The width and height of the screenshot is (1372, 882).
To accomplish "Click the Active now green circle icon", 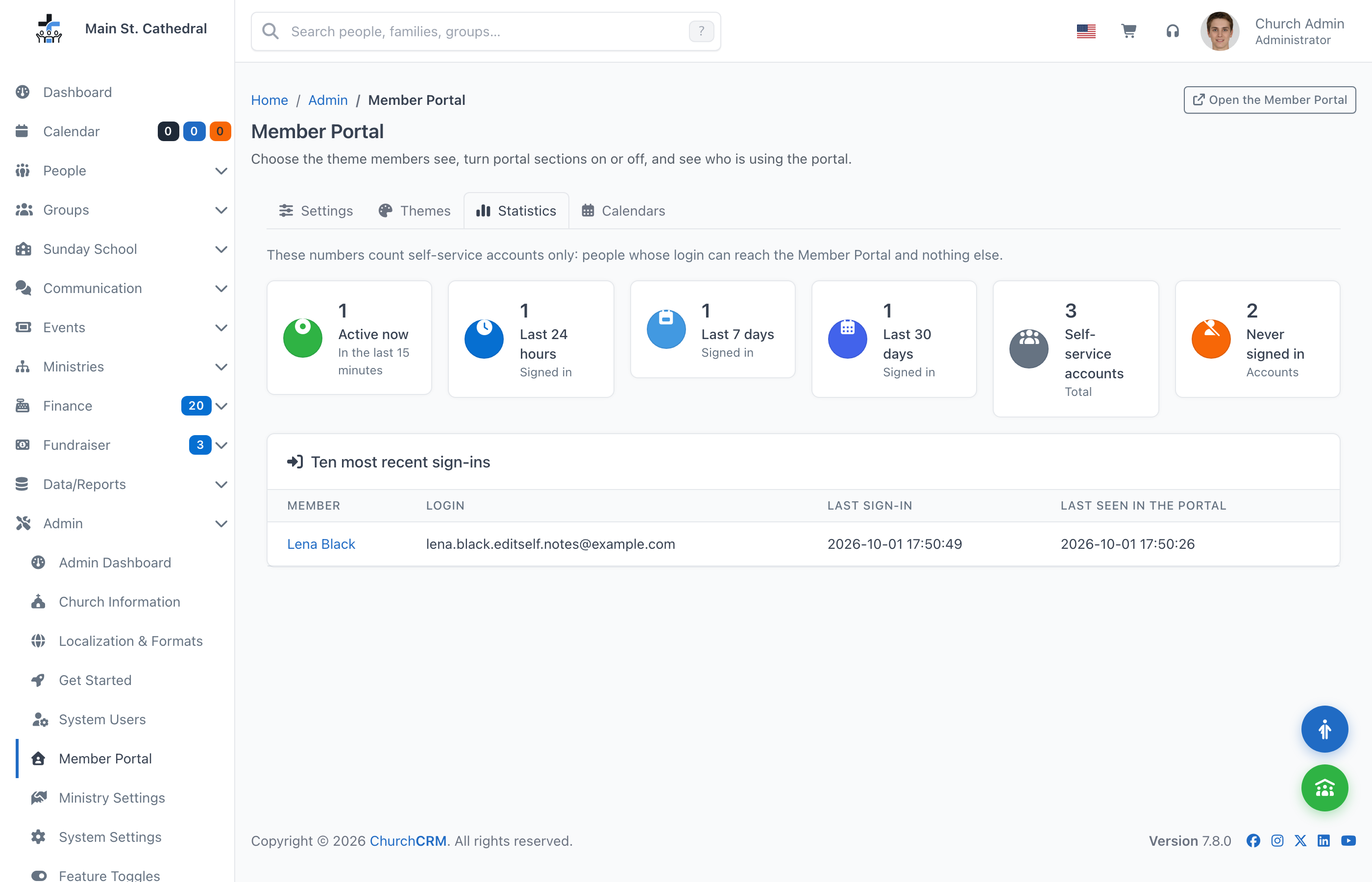I will click(x=302, y=338).
